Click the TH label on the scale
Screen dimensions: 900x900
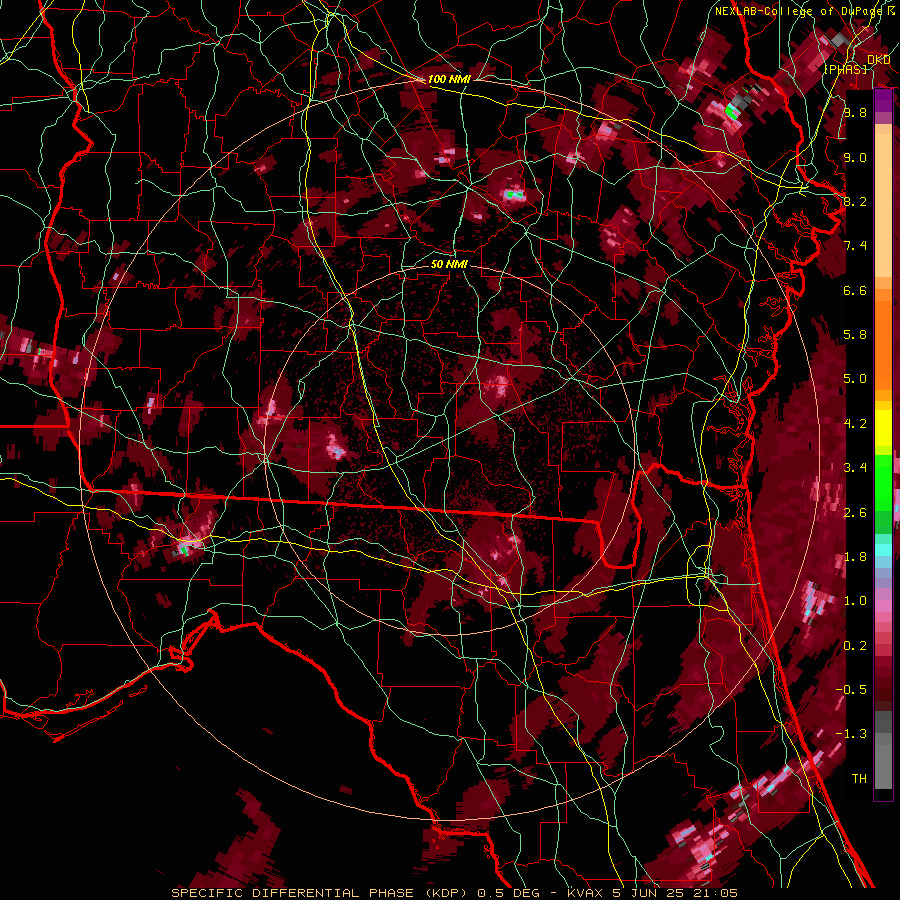859,779
